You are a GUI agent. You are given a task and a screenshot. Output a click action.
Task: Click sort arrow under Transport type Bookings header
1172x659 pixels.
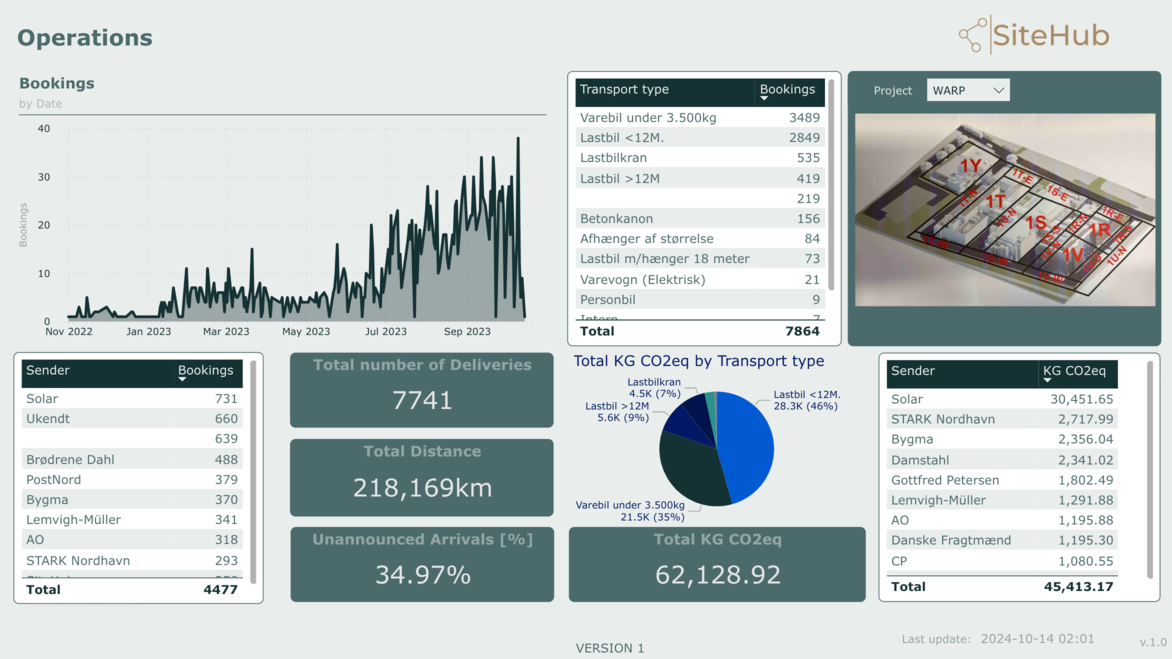(x=764, y=99)
